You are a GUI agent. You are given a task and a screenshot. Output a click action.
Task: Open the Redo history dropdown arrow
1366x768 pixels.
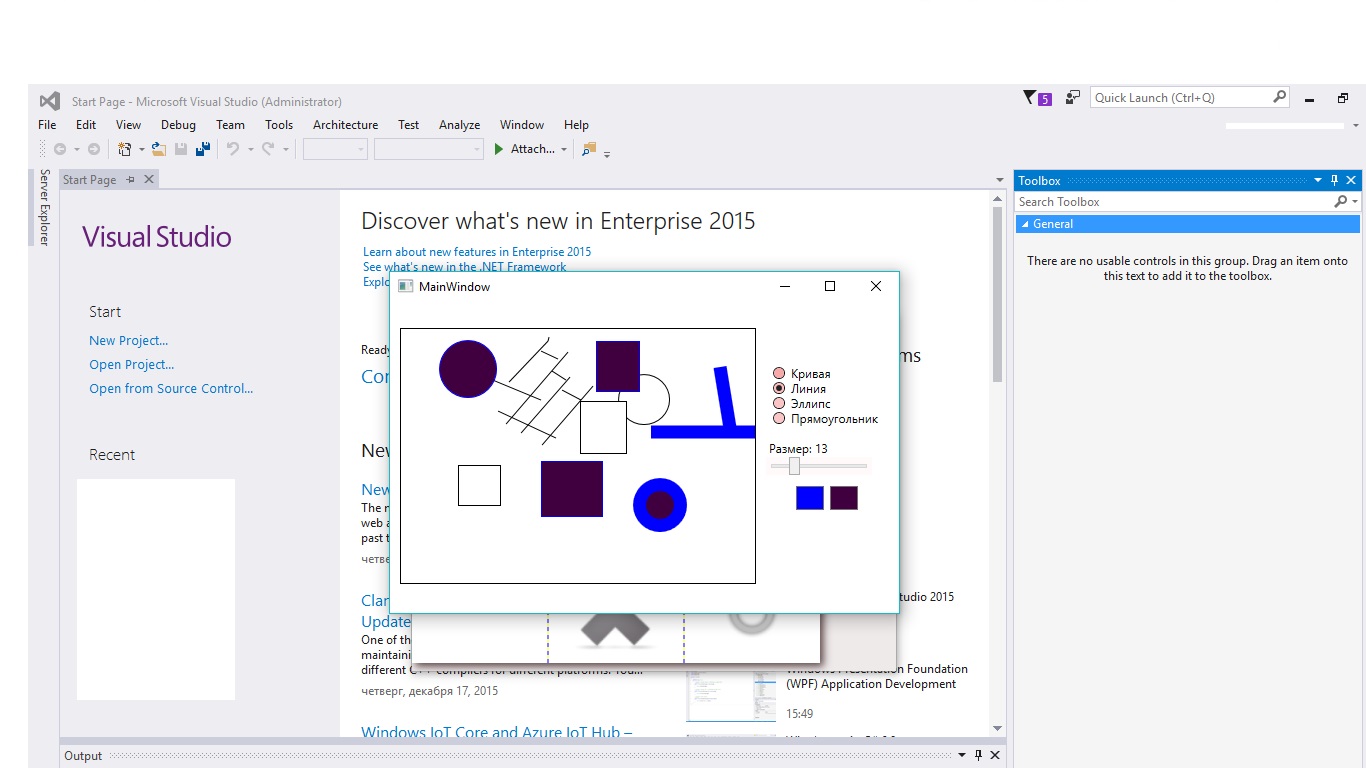(x=285, y=150)
